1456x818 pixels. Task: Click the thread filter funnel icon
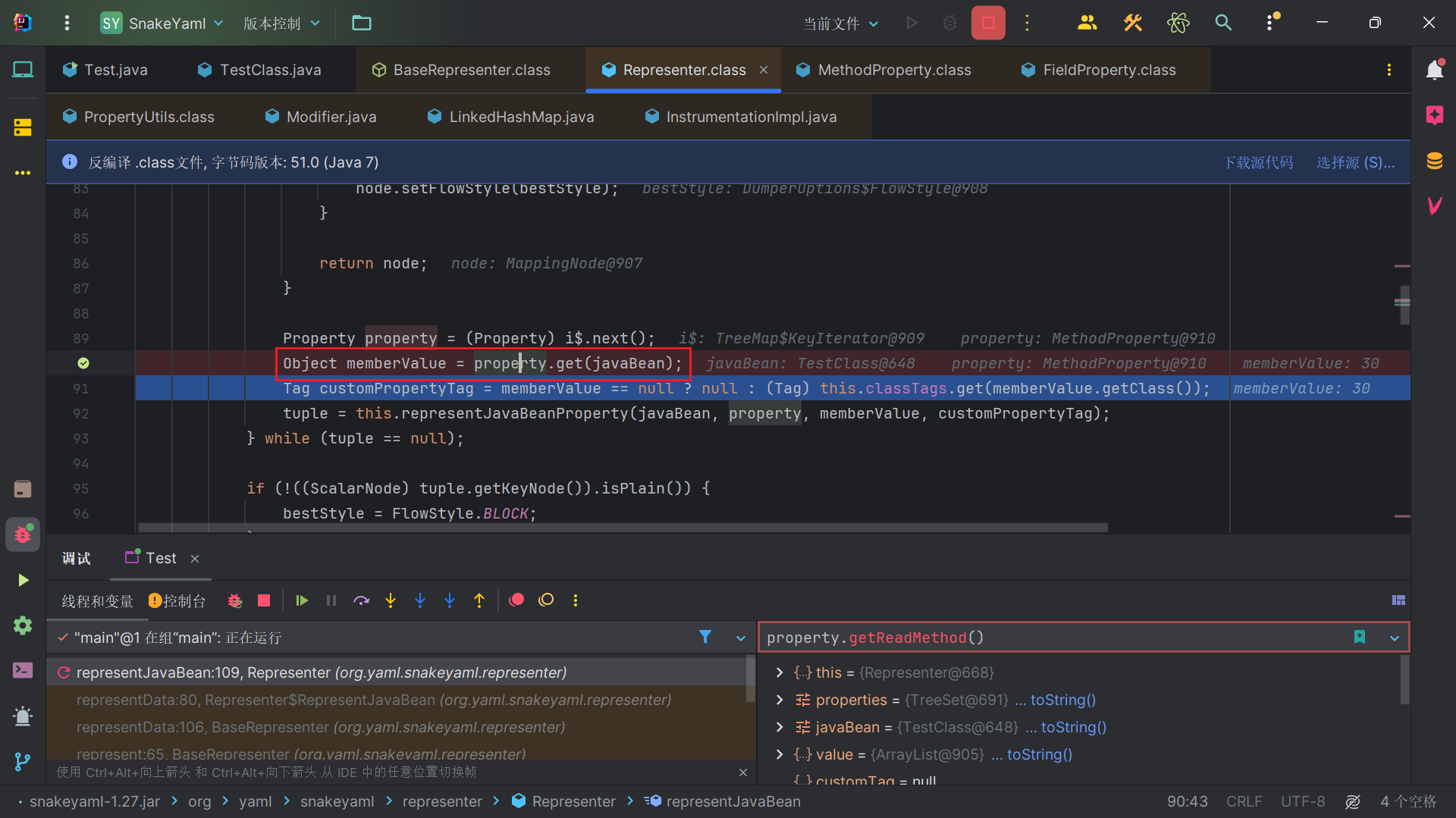pyautogui.click(x=705, y=637)
